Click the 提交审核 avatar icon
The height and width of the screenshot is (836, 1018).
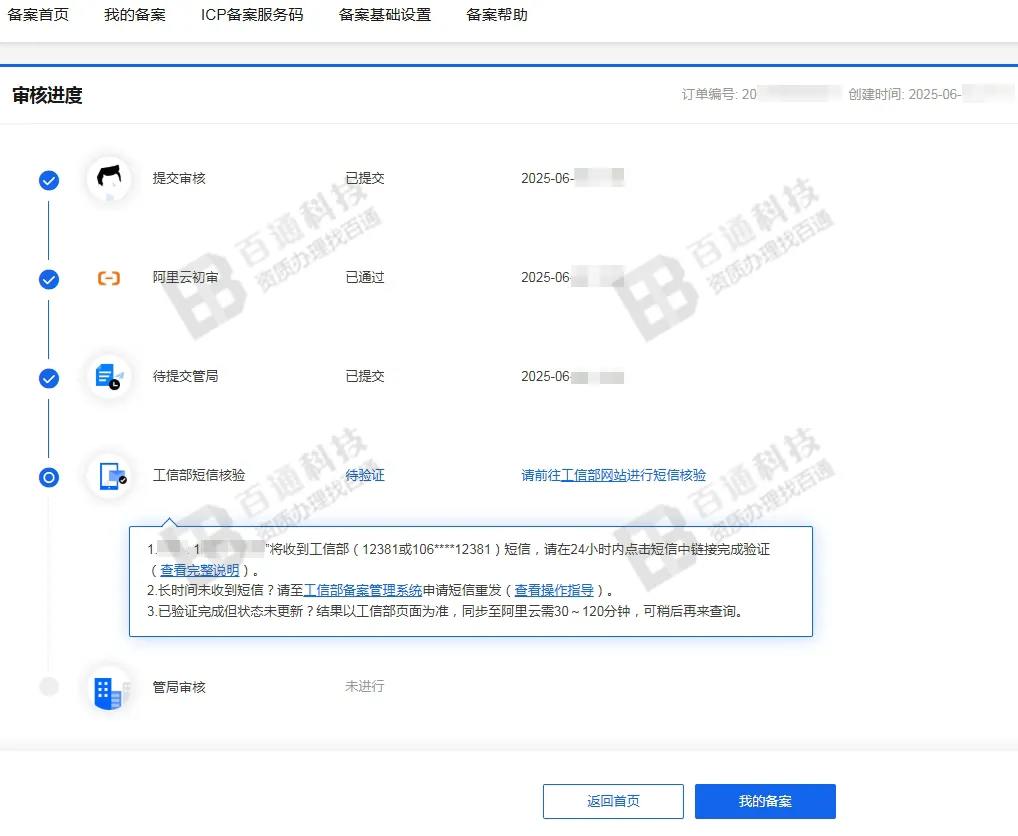click(x=109, y=178)
